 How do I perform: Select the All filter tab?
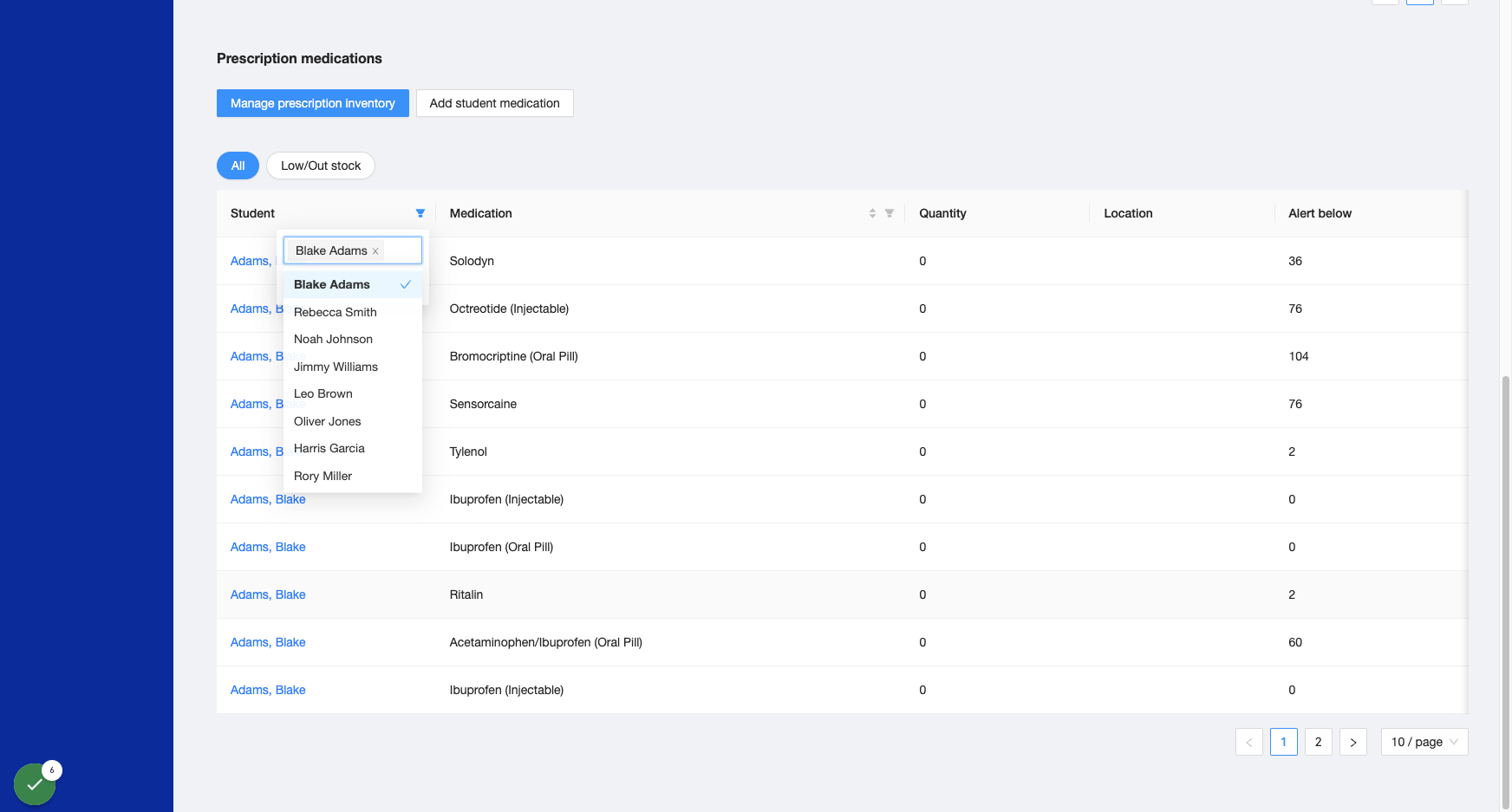238,166
